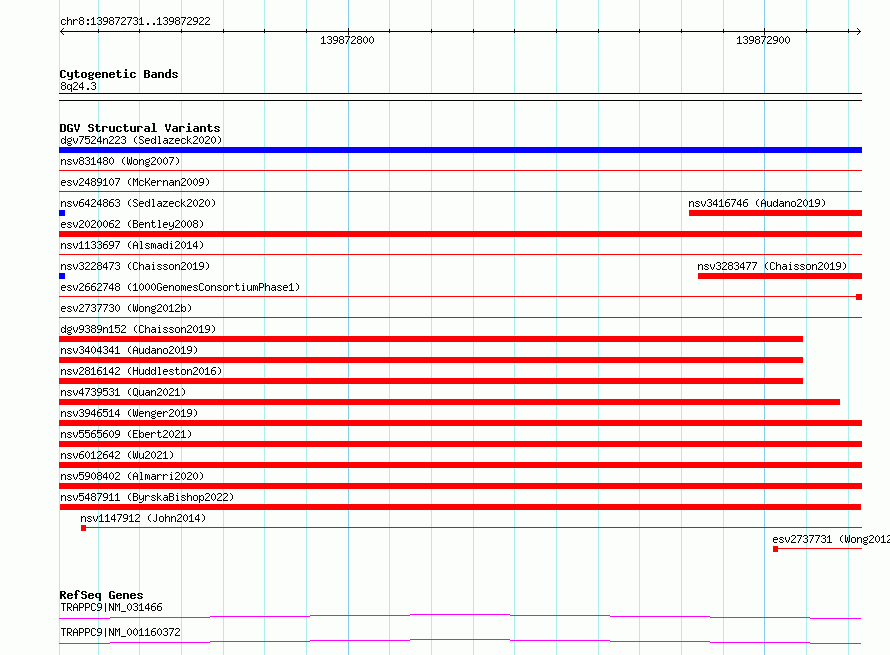Select variant nsv1147912 (John2014) label
890x655 pixels.
coord(143,518)
